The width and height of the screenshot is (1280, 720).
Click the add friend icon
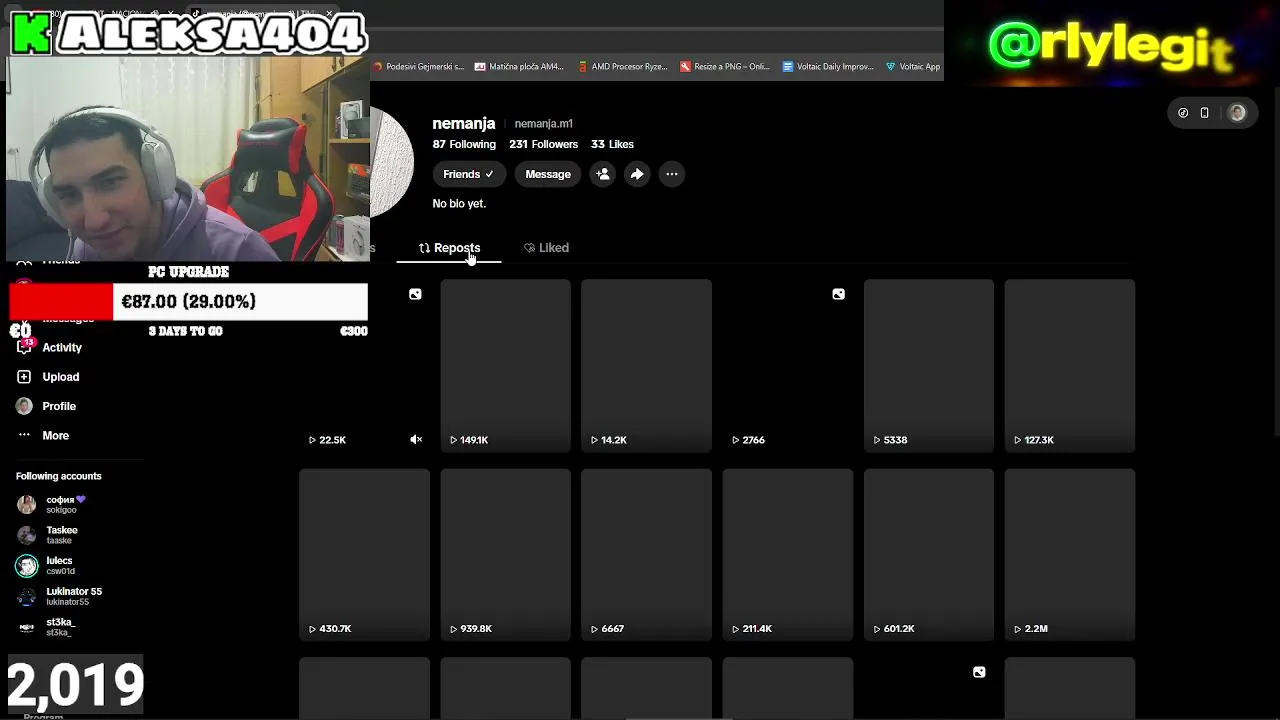click(x=602, y=174)
